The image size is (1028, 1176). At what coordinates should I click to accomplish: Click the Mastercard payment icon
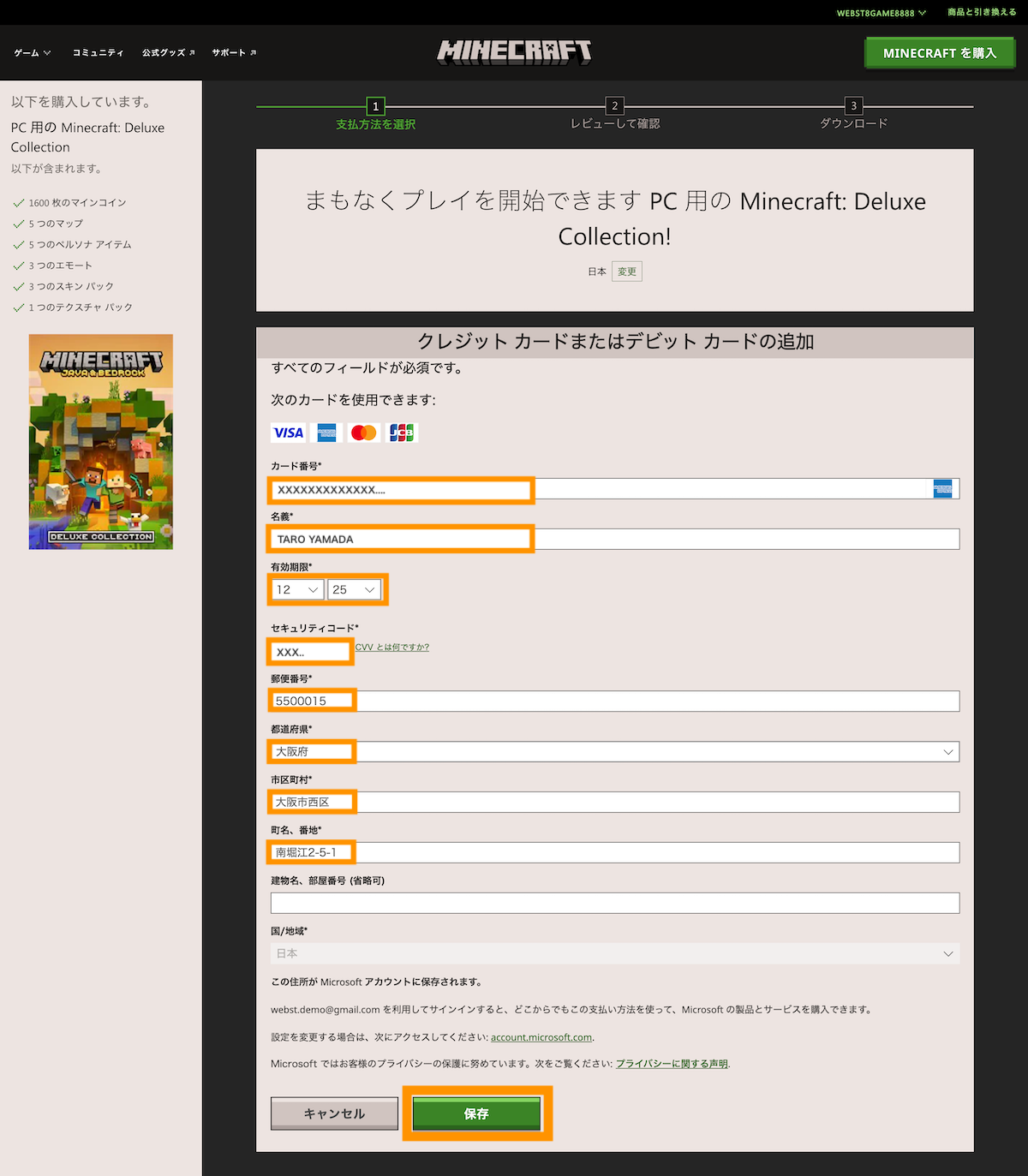pos(363,433)
